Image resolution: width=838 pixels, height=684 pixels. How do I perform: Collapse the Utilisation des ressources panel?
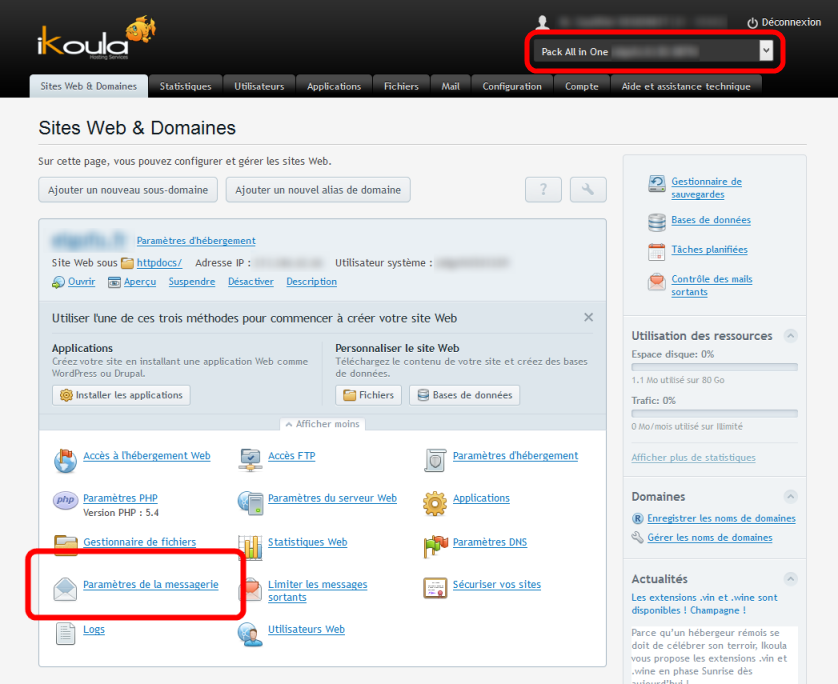click(791, 336)
